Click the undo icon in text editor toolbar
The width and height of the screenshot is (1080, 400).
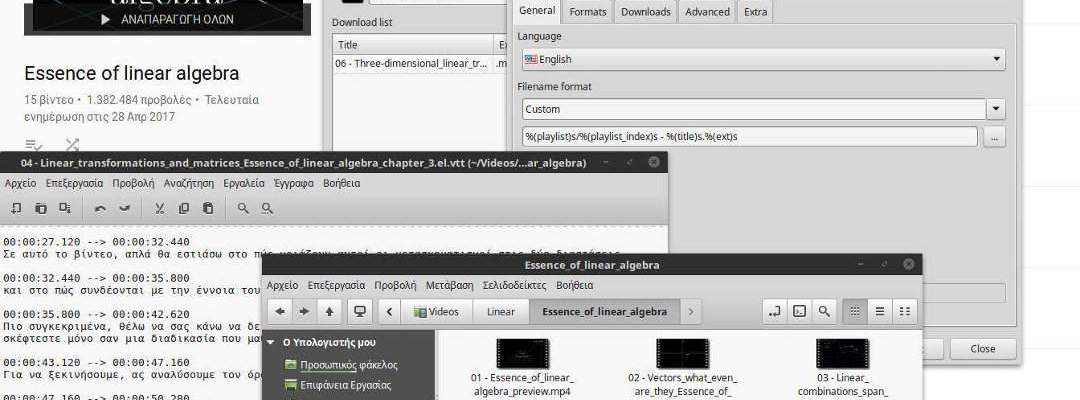(100, 208)
